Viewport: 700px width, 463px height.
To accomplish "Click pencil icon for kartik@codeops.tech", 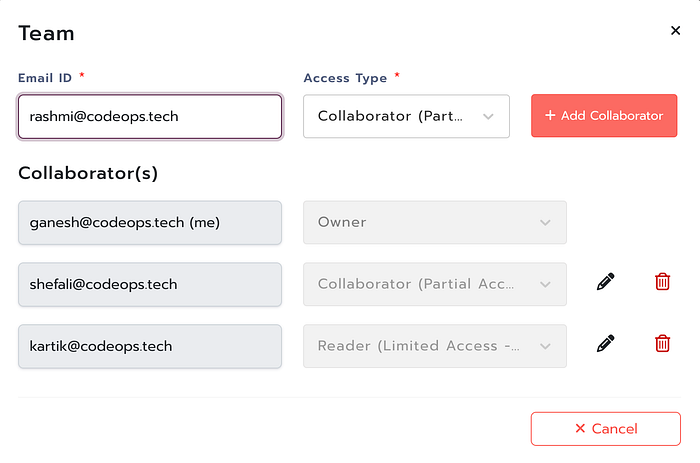I will tap(605, 345).
